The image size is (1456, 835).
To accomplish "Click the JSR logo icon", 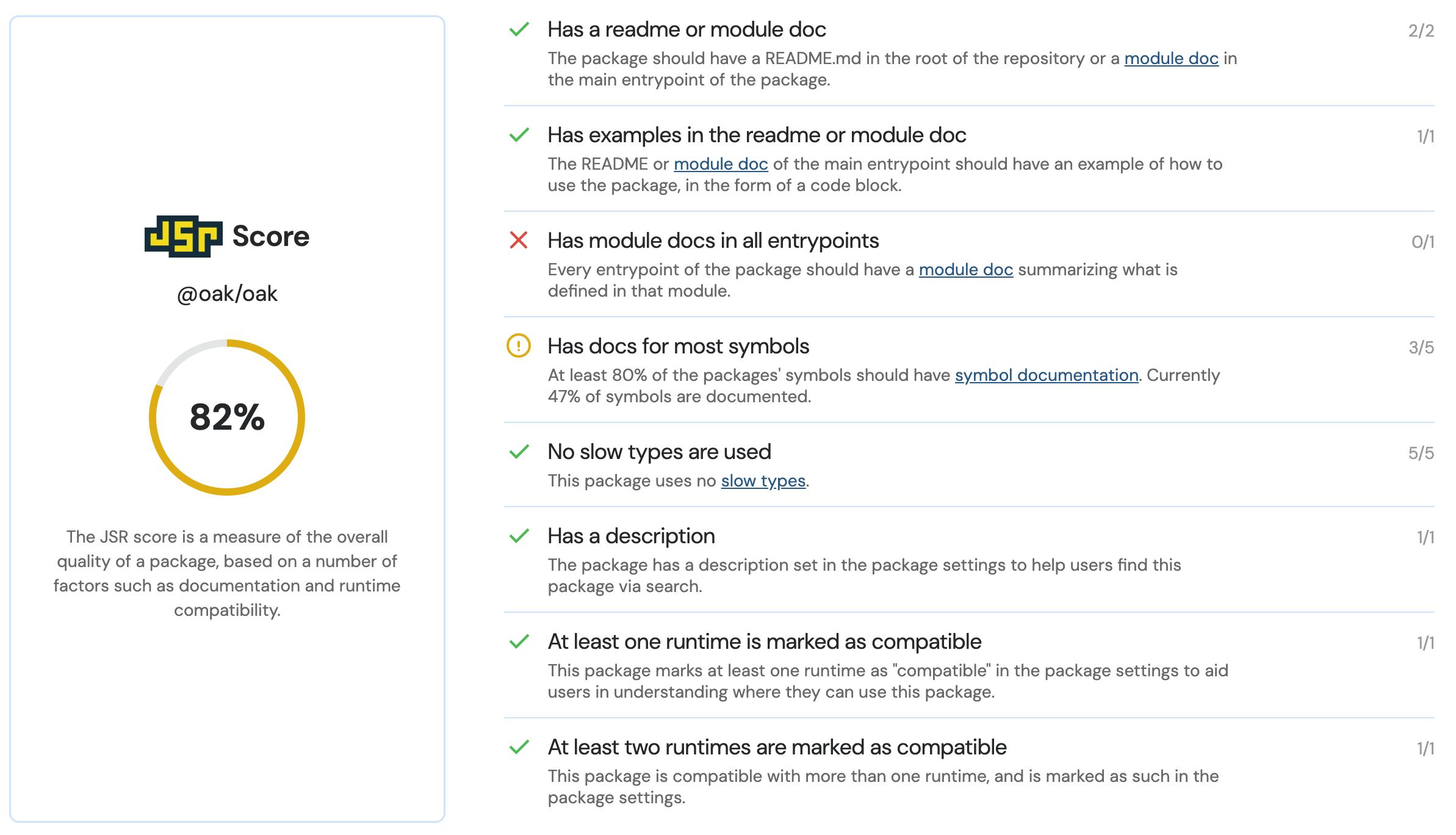I will click(x=183, y=236).
